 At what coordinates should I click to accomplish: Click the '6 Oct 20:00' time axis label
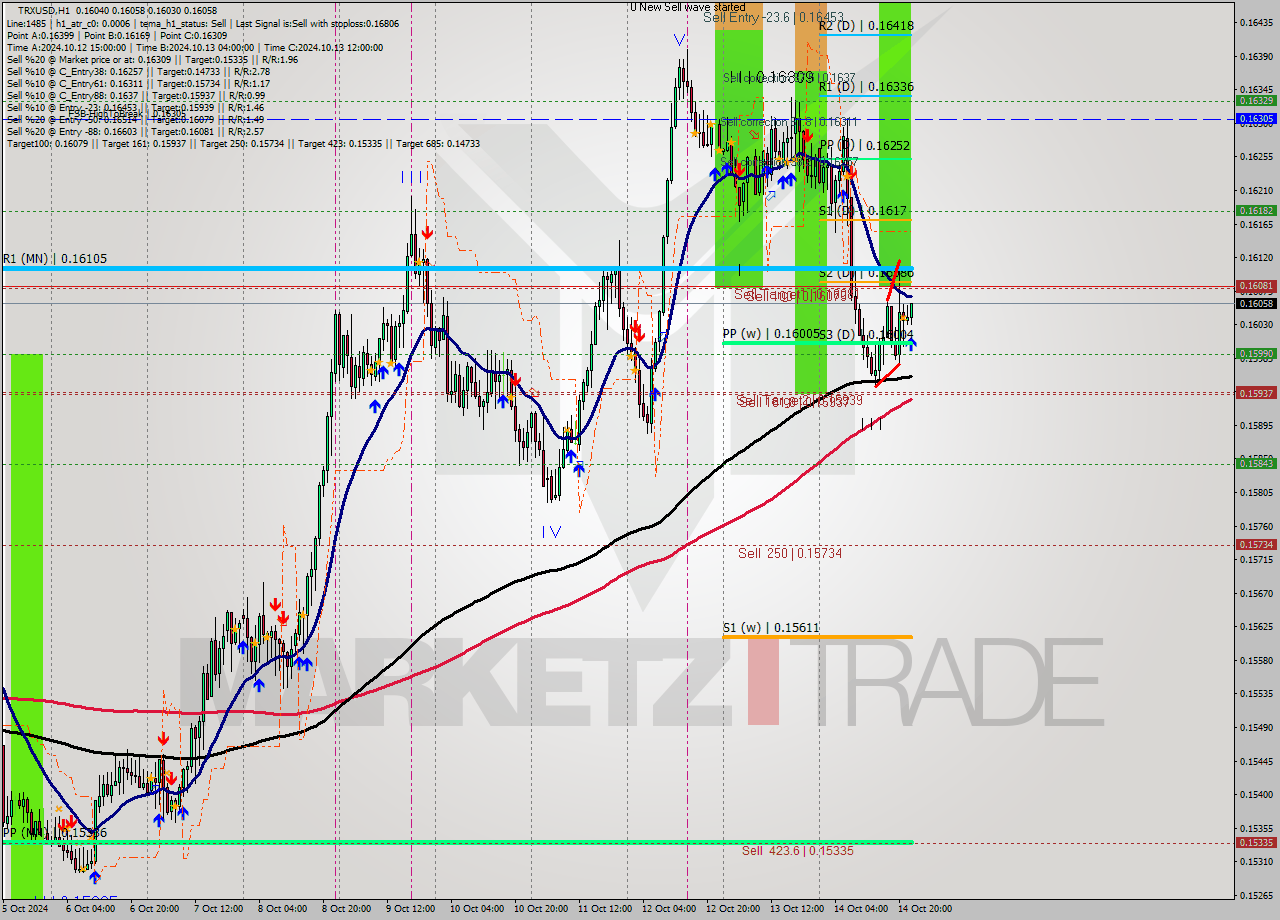[153, 909]
